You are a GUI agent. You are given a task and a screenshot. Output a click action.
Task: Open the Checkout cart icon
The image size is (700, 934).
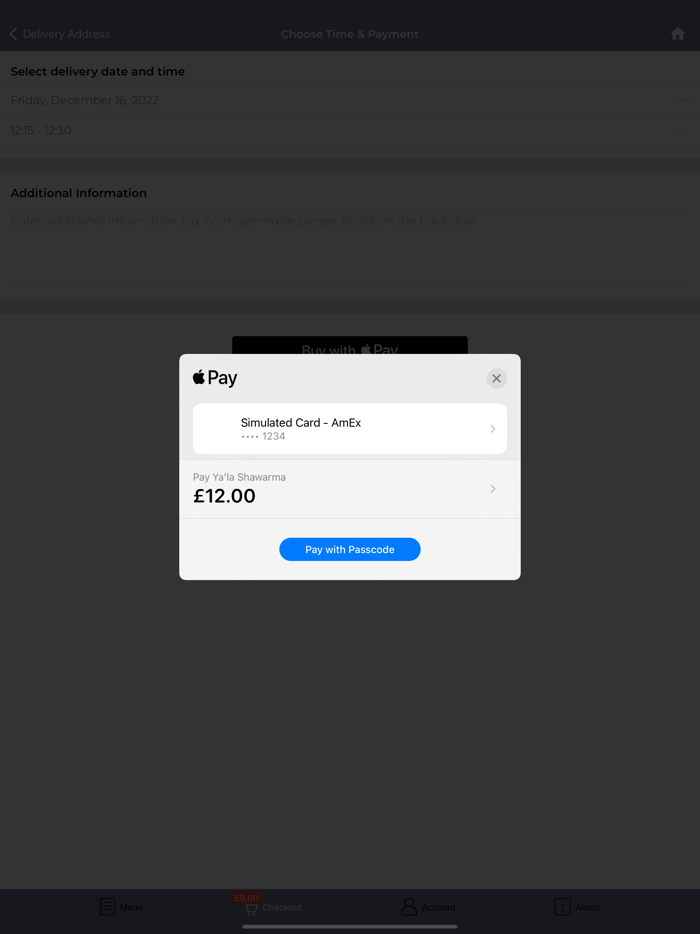click(251, 909)
